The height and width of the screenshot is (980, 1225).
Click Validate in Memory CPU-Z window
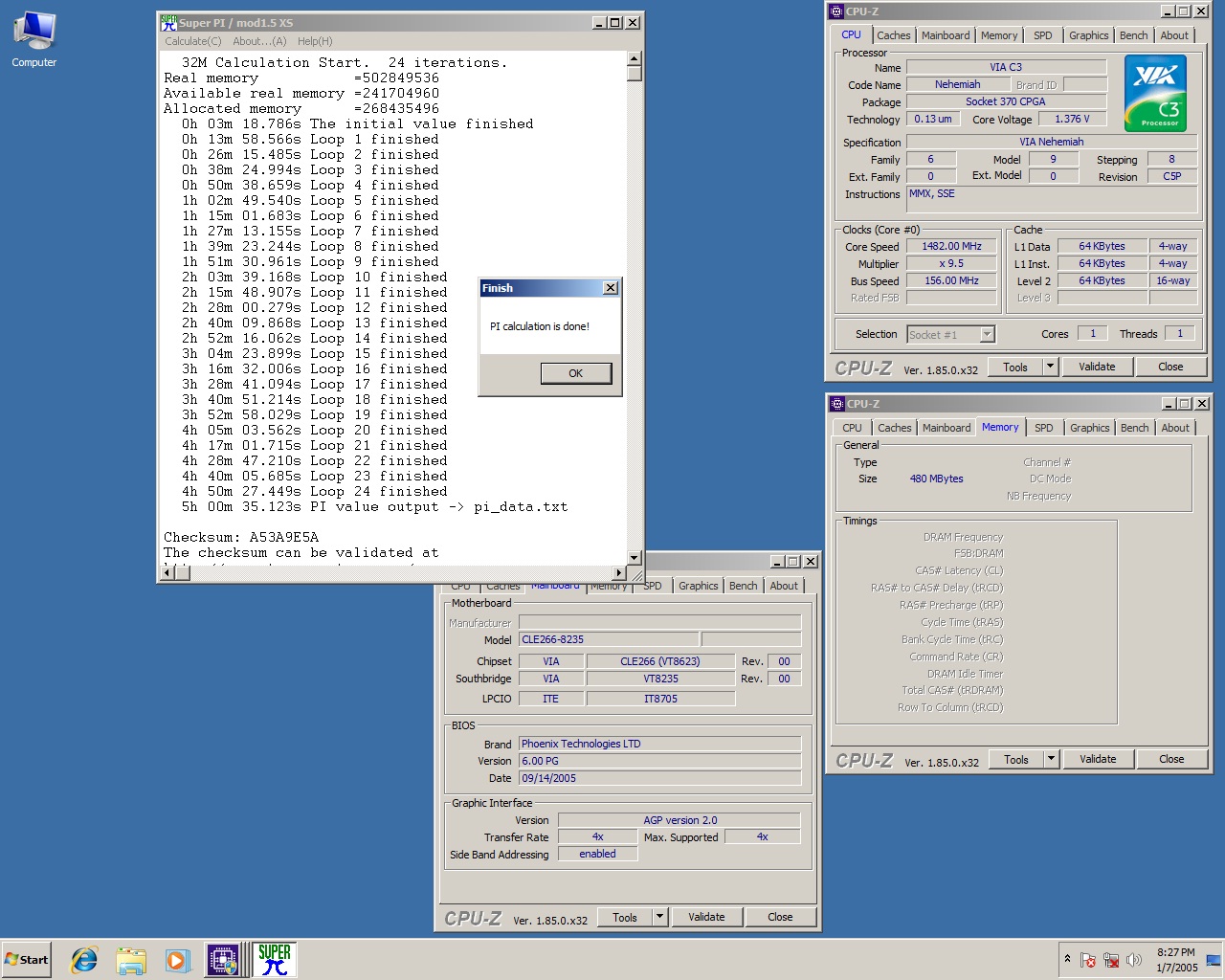[1098, 759]
